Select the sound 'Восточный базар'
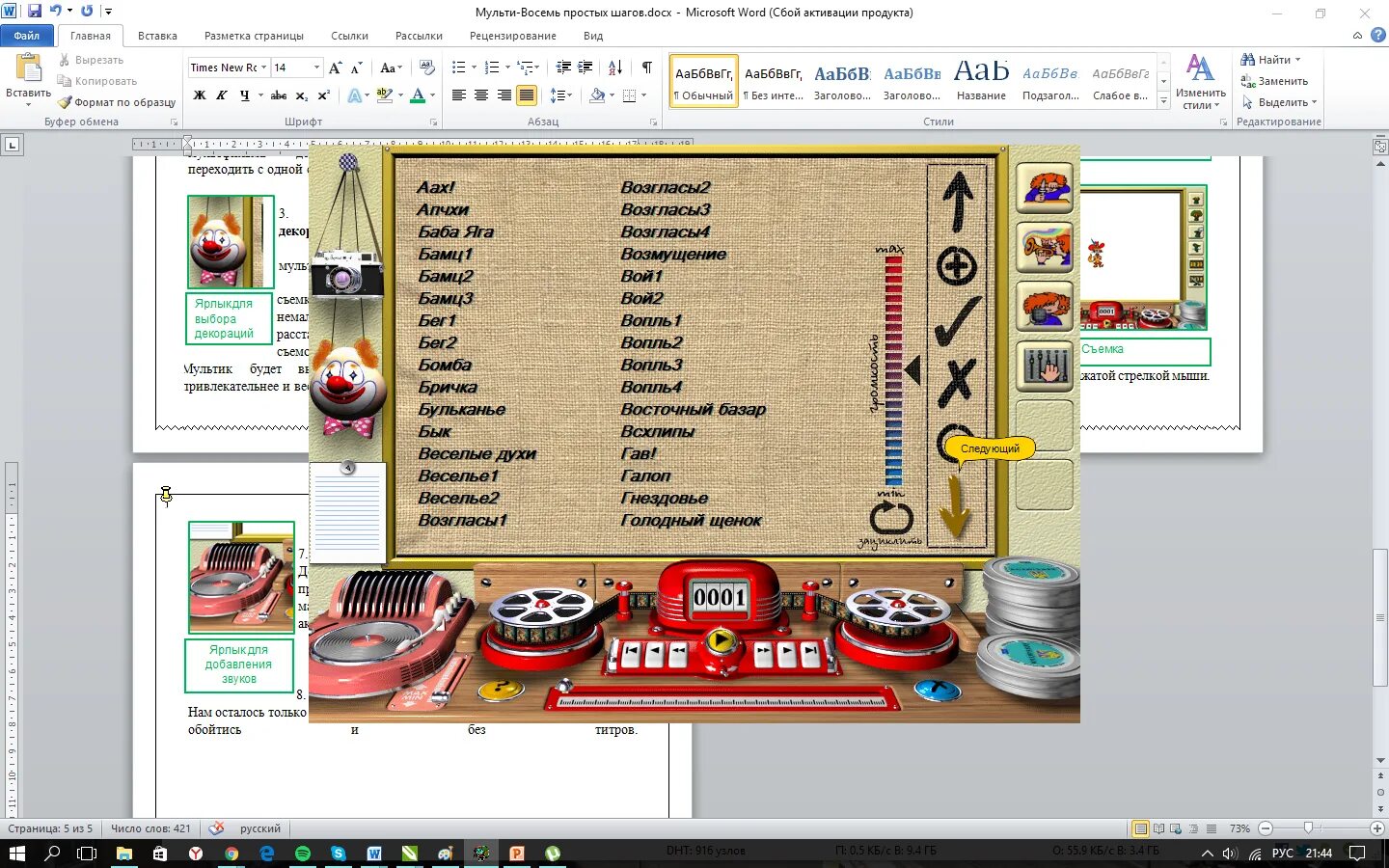 [x=693, y=409]
